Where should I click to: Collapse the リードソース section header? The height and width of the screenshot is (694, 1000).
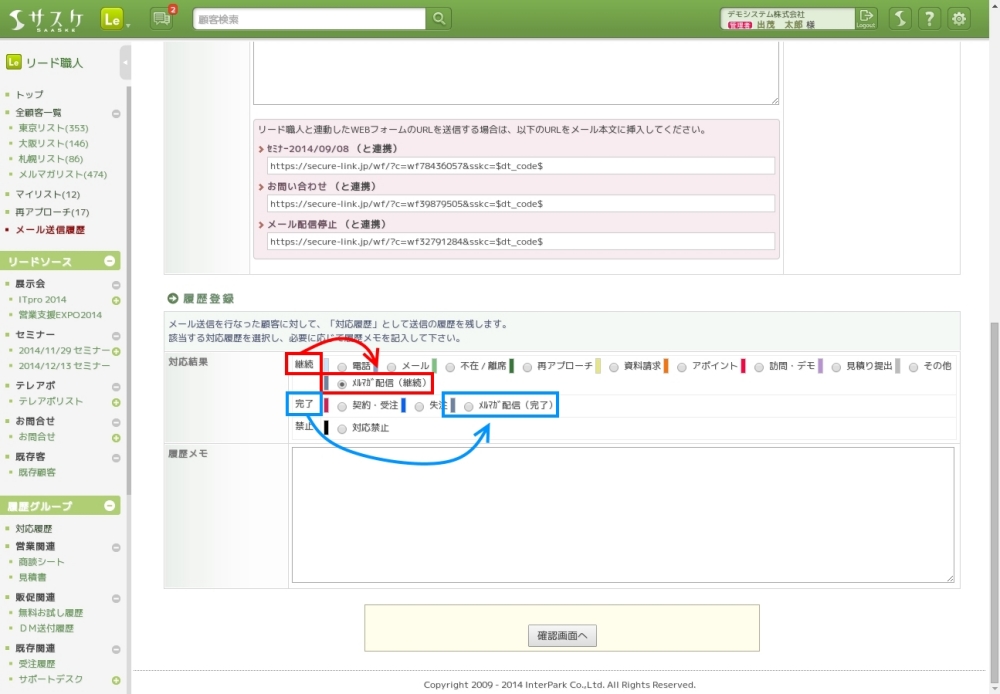click(x=110, y=261)
